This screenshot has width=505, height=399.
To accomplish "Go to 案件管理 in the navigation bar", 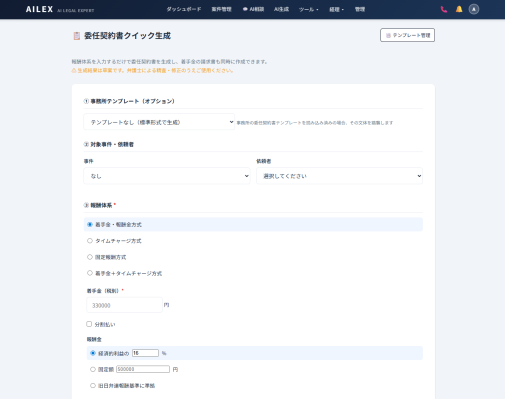I will pyautogui.click(x=221, y=9).
